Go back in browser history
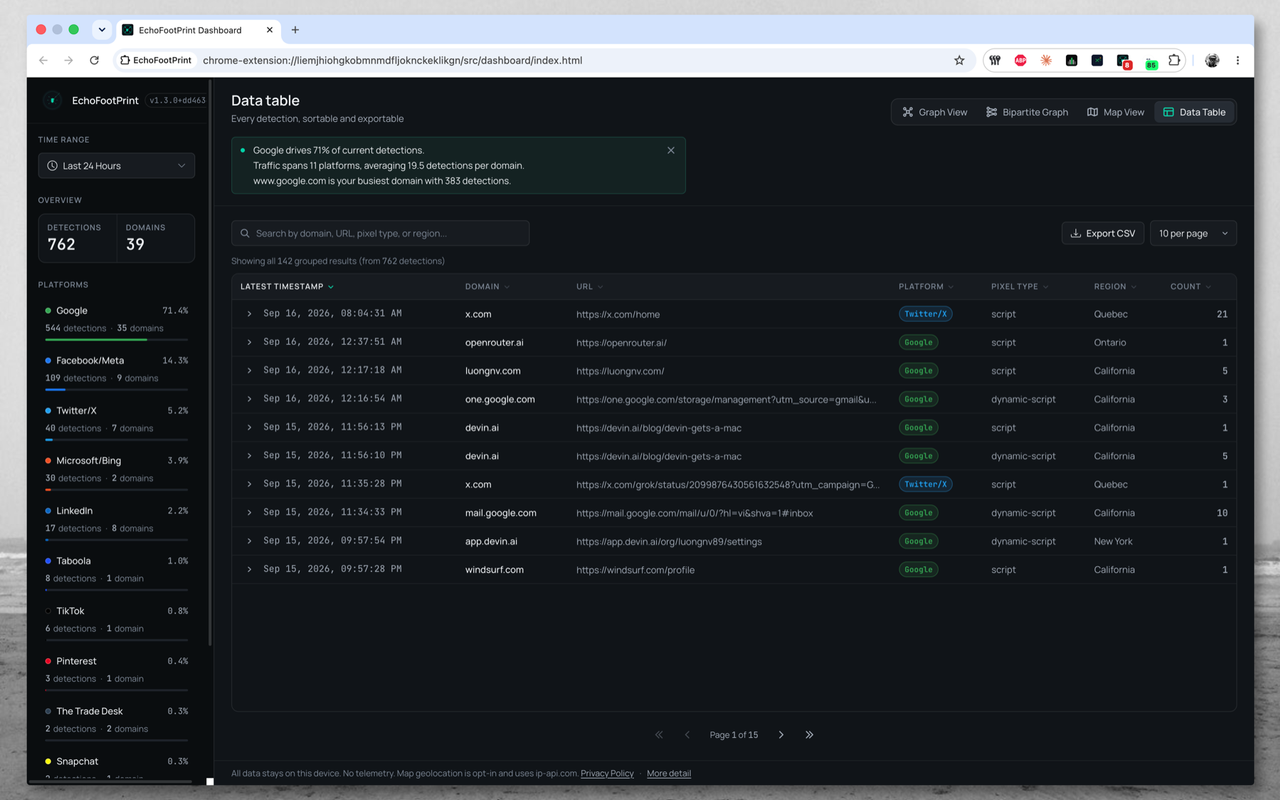 [x=43, y=60]
